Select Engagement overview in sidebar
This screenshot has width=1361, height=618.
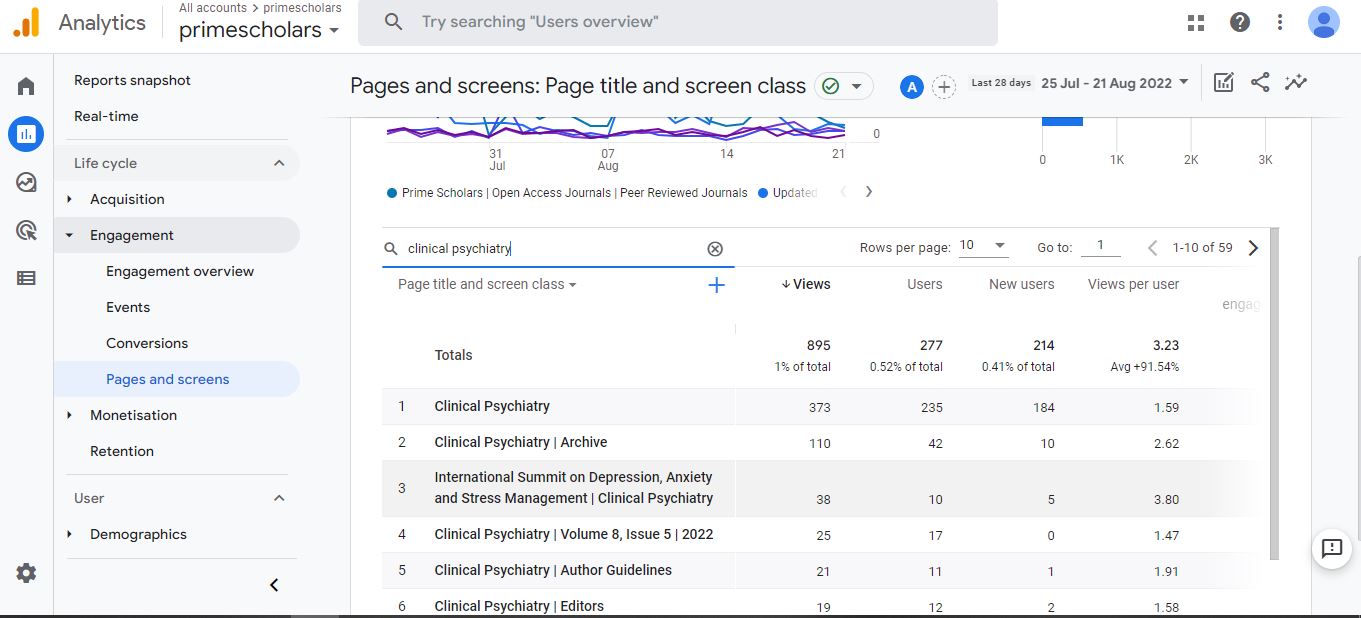coord(180,271)
